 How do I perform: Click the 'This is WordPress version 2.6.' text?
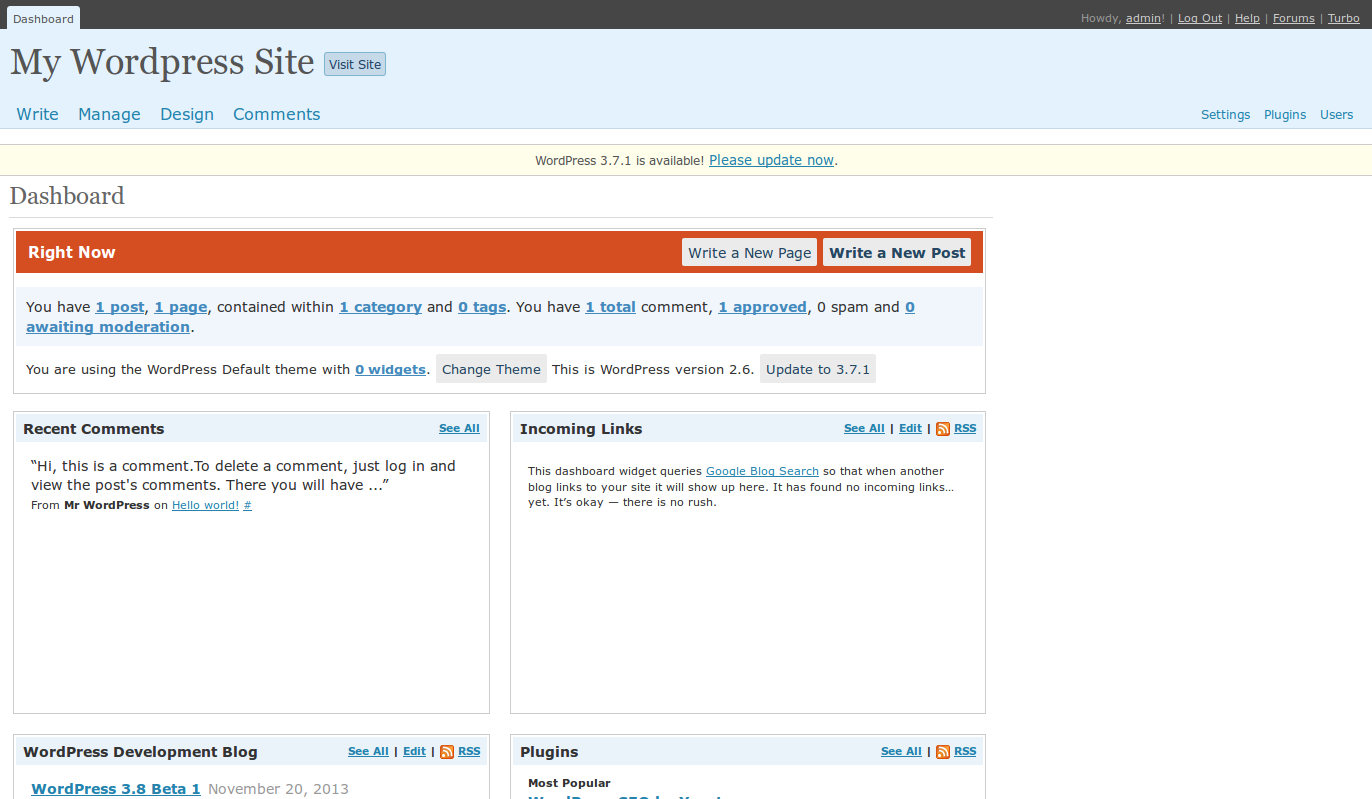tap(653, 369)
